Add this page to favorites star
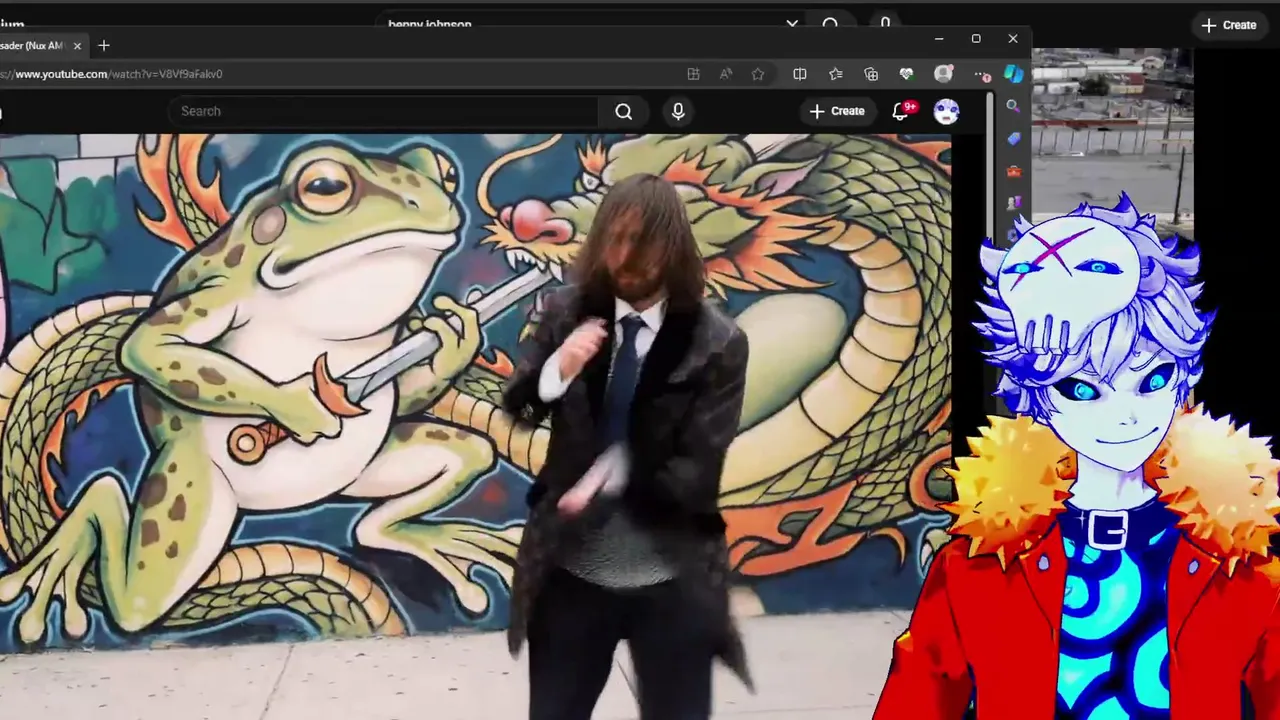 point(758,74)
